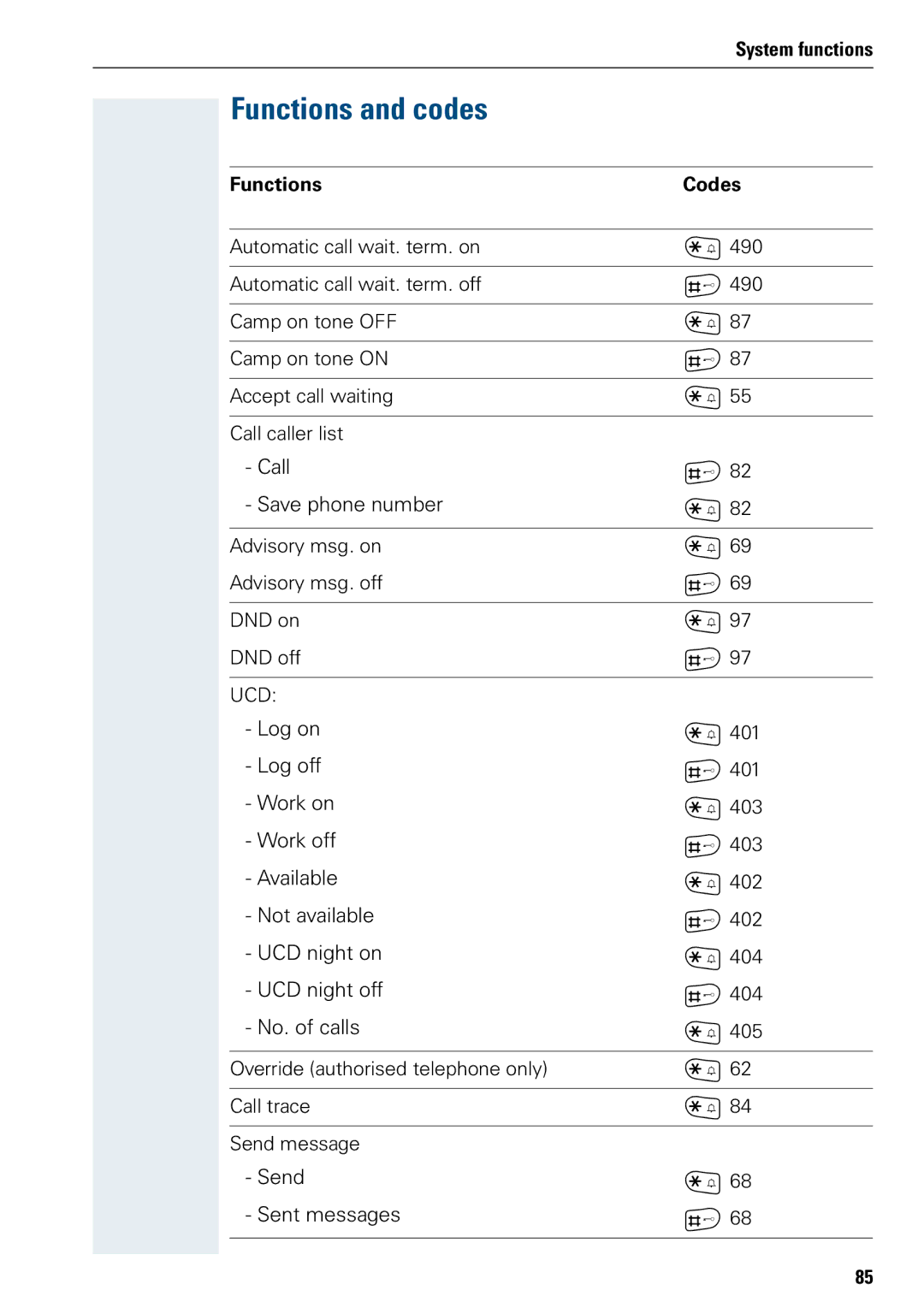Click the hash key icon for Sent messages
Image resolution: width=924 pixels, height=1308 pixels.
[x=702, y=1219]
